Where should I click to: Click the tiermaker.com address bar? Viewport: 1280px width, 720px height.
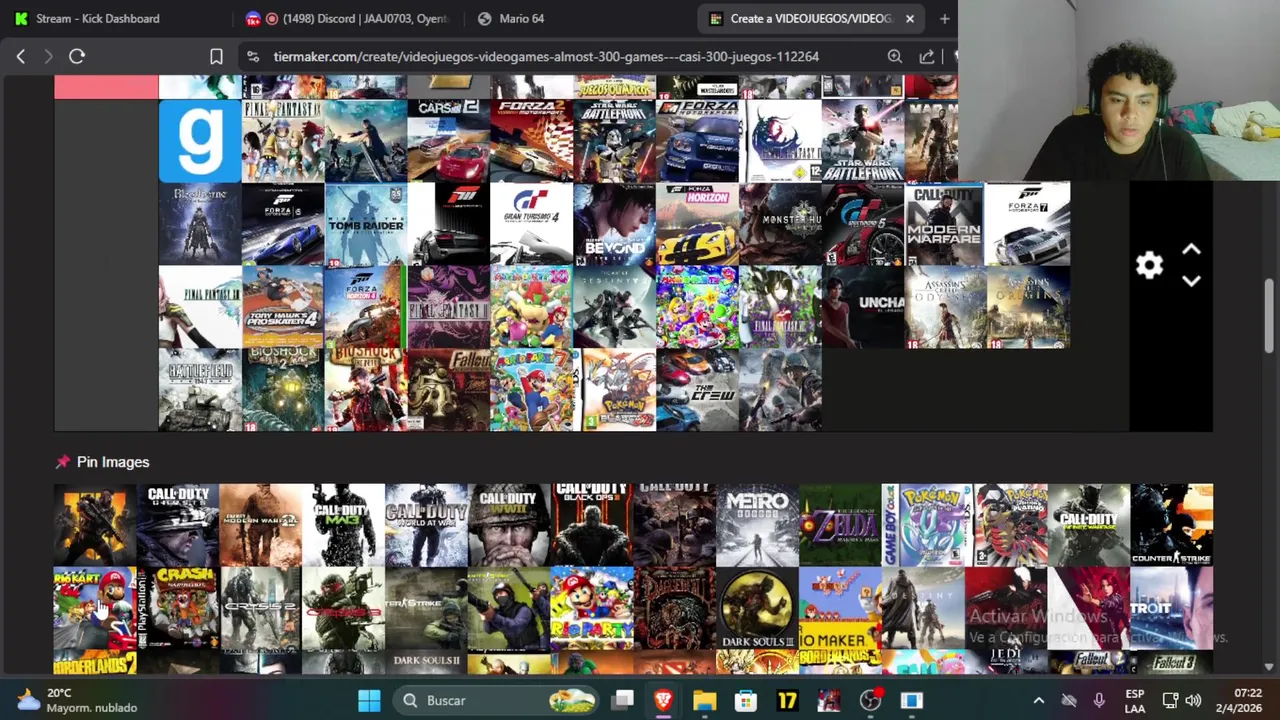coord(546,57)
